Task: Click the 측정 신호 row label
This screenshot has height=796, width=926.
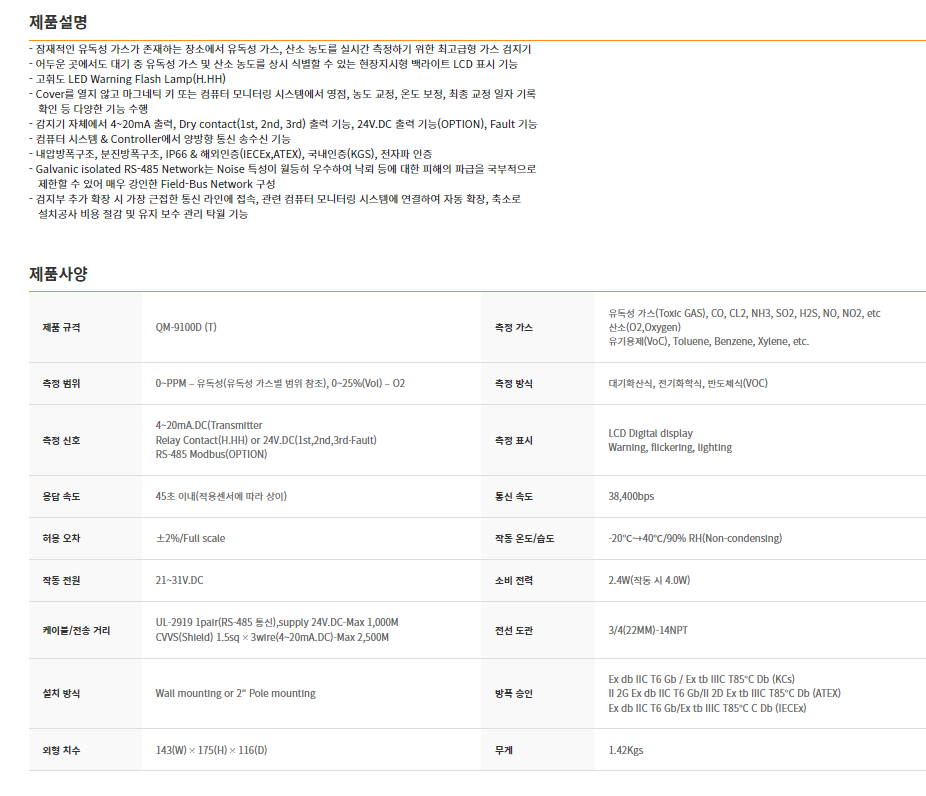Action: pyautogui.click(x=61, y=440)
